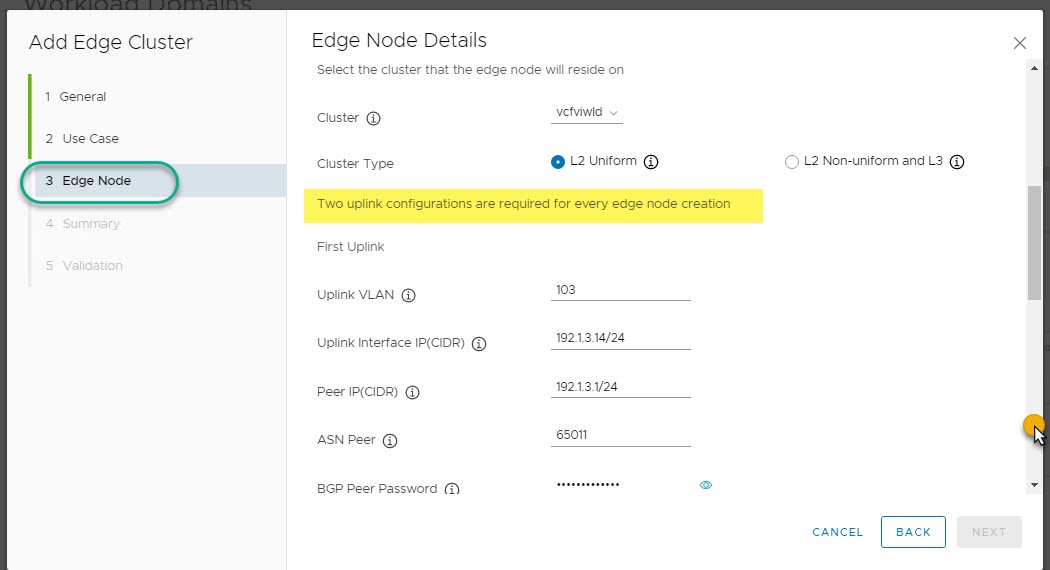Open the Uplink VLAN info tooltip icon
The image size is (1050, 570).
(x=408, y=296)
